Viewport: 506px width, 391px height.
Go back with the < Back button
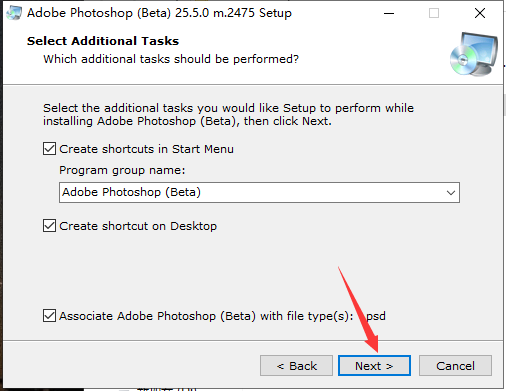pos(296,366)
